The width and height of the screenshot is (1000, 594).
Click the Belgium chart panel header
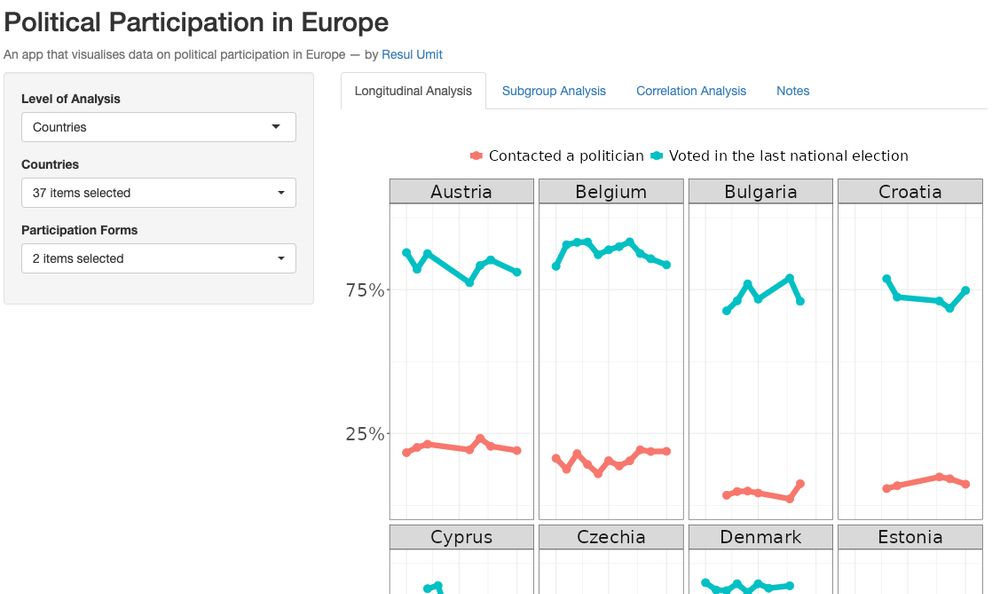click(x=611, y=192)
